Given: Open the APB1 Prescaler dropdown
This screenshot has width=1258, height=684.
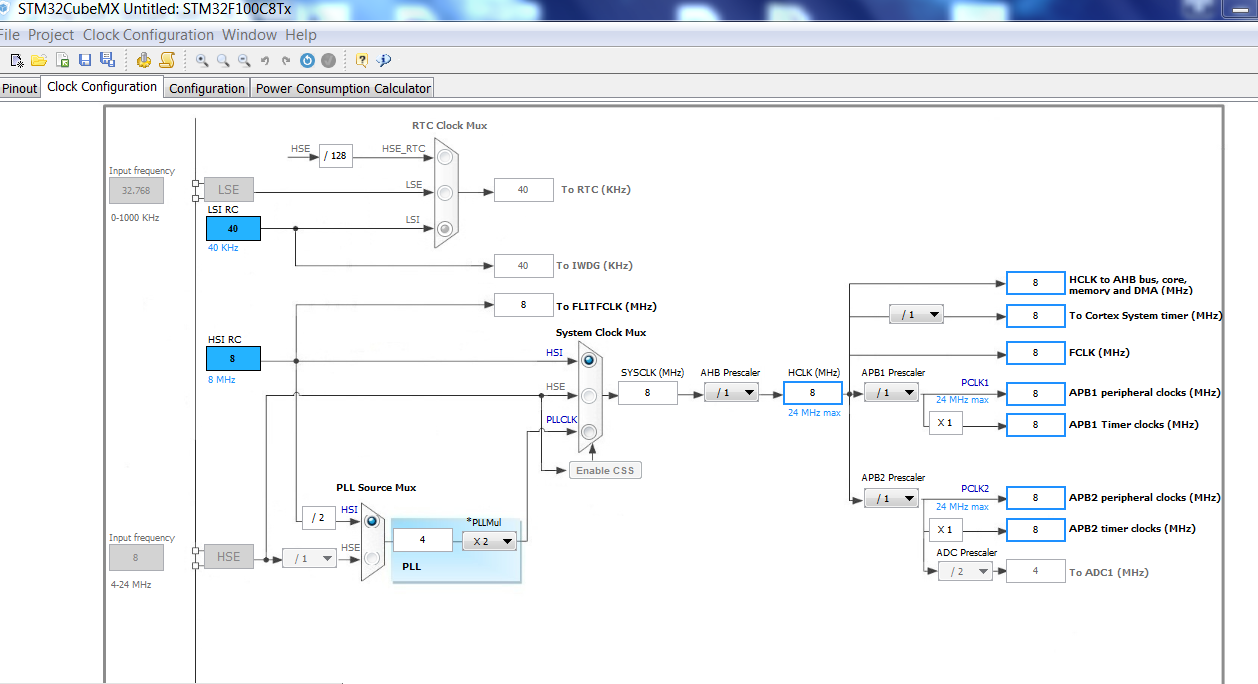Looking at the screenshot, I should [x=891, y=393].
